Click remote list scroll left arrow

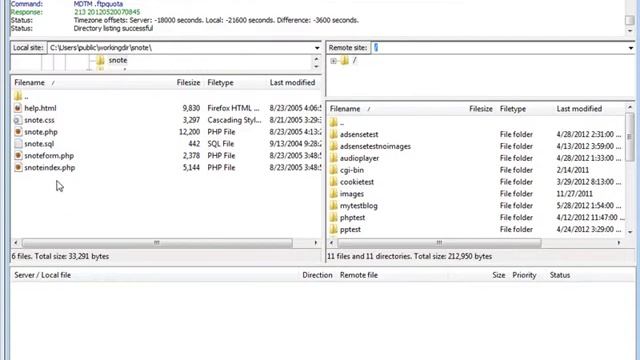click(x=332, y=243)
